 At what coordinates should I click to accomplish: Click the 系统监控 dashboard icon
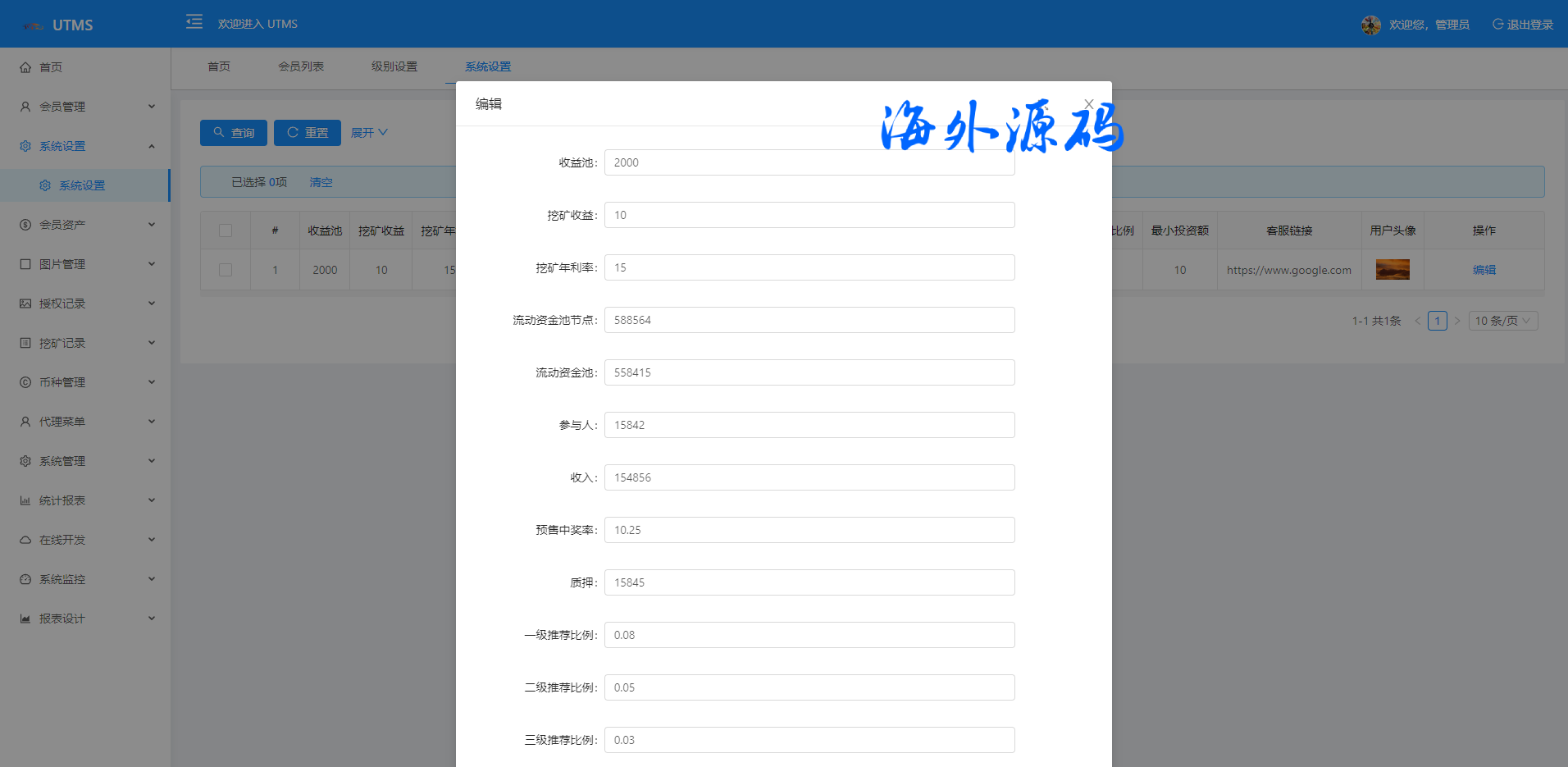[x=25, y=579]
